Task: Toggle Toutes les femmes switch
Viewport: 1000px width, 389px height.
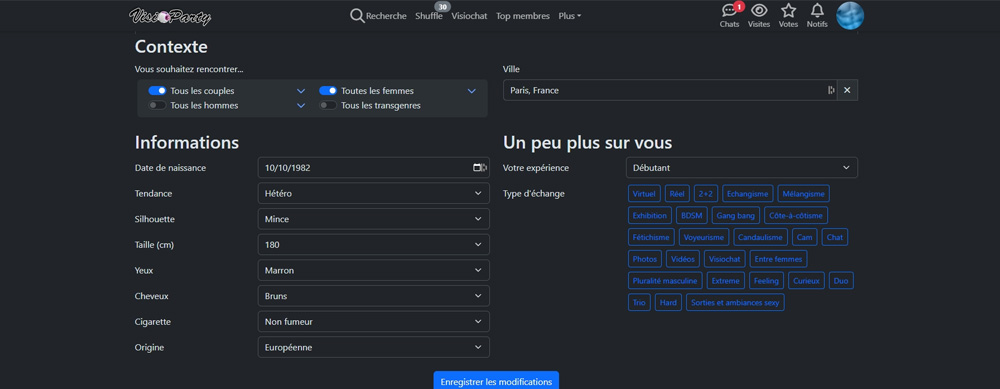Action: 328,91
